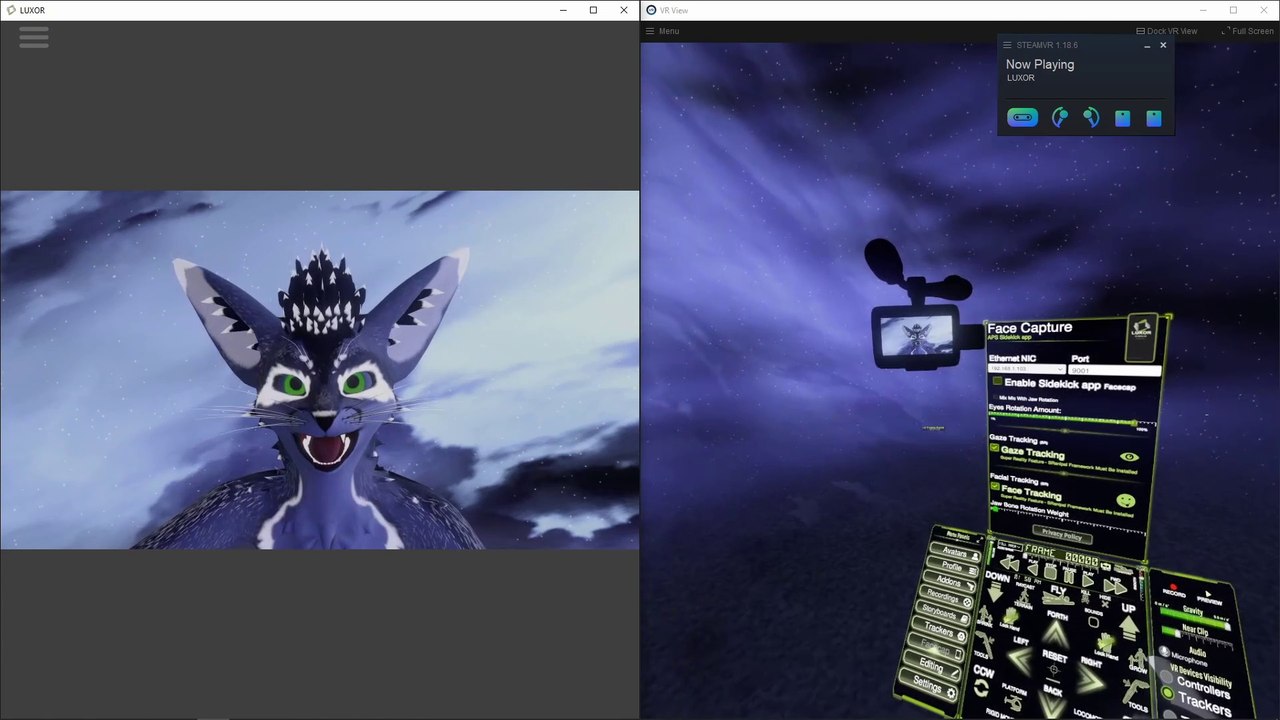
Task: Click the left controller icon in SteamVR
Action: pos(1060,117)
